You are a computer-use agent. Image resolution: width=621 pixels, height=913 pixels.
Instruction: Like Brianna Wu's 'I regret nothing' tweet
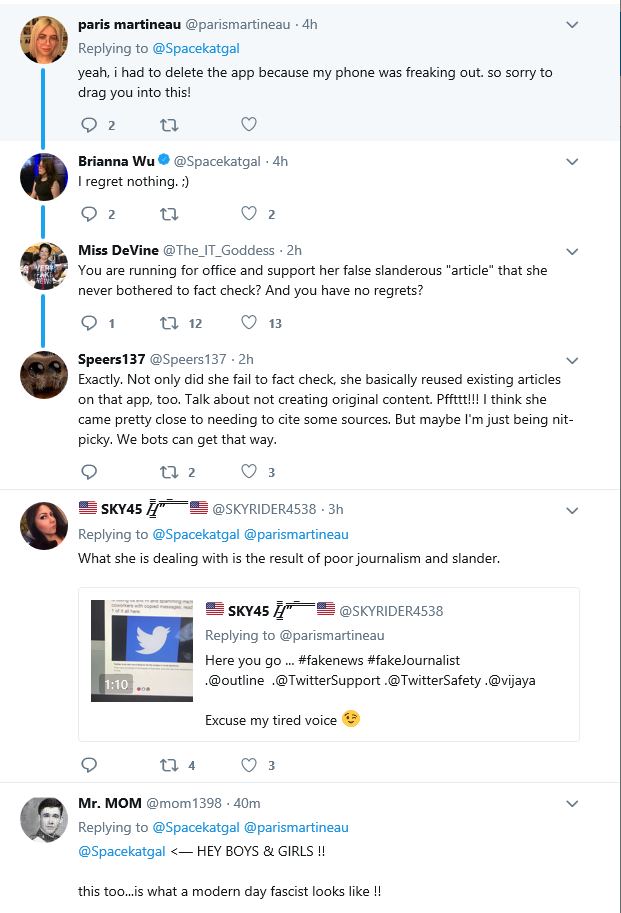[x=249, y=214]
